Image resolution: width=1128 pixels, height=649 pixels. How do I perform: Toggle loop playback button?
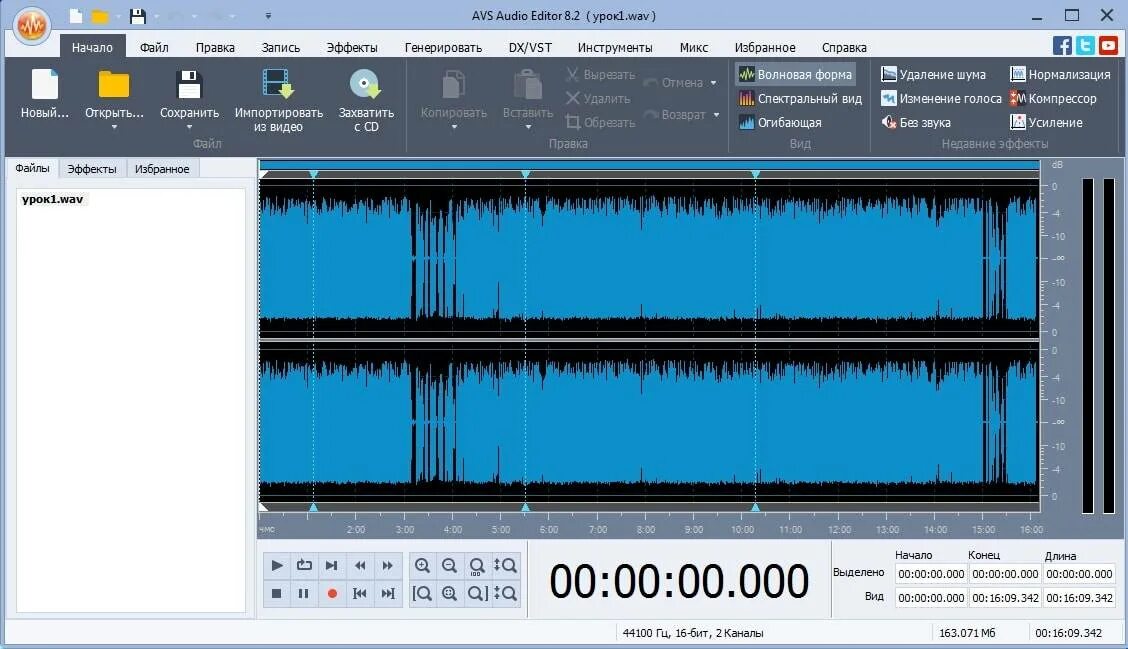(x=304, y=566)
